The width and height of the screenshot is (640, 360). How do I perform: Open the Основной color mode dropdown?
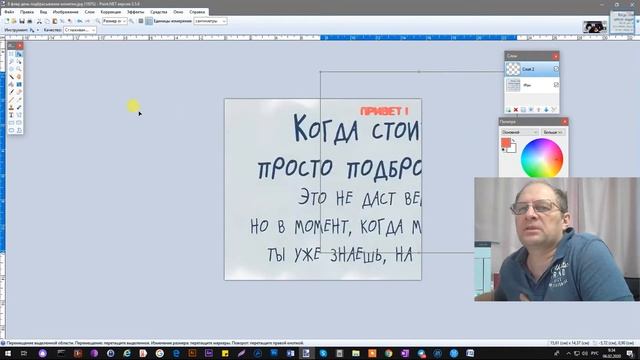click(x=520, y=132)
